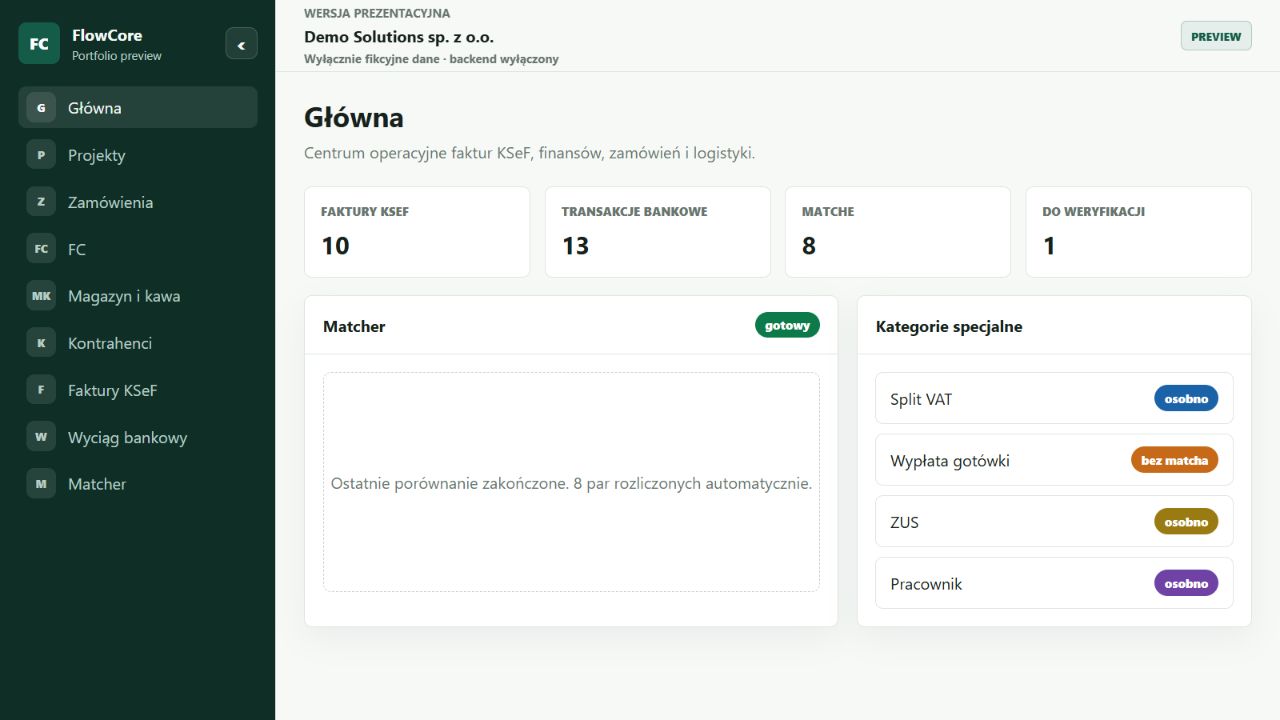Click the Z icon beside Zamówienia
The width and height of the screenshot is (1280, 720).
pyautogui.click(x=41, y=202)
